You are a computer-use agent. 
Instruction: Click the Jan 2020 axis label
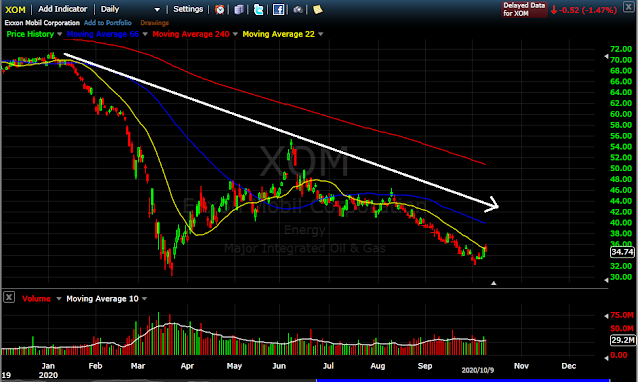[x=48, y=370]
